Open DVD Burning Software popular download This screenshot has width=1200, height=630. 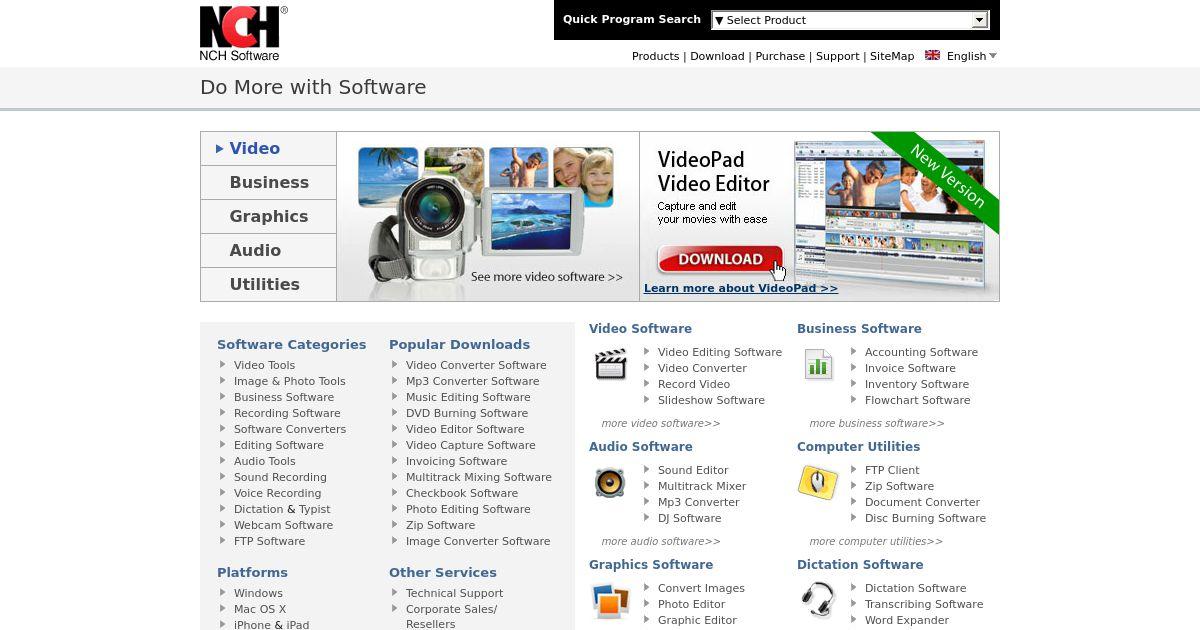467,413
